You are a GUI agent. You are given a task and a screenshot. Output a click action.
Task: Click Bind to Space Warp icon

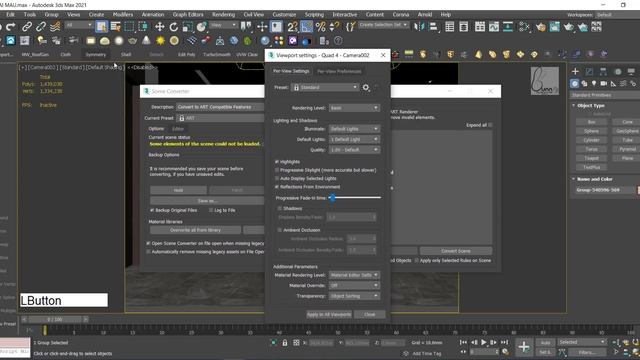(x=55, y=27)
